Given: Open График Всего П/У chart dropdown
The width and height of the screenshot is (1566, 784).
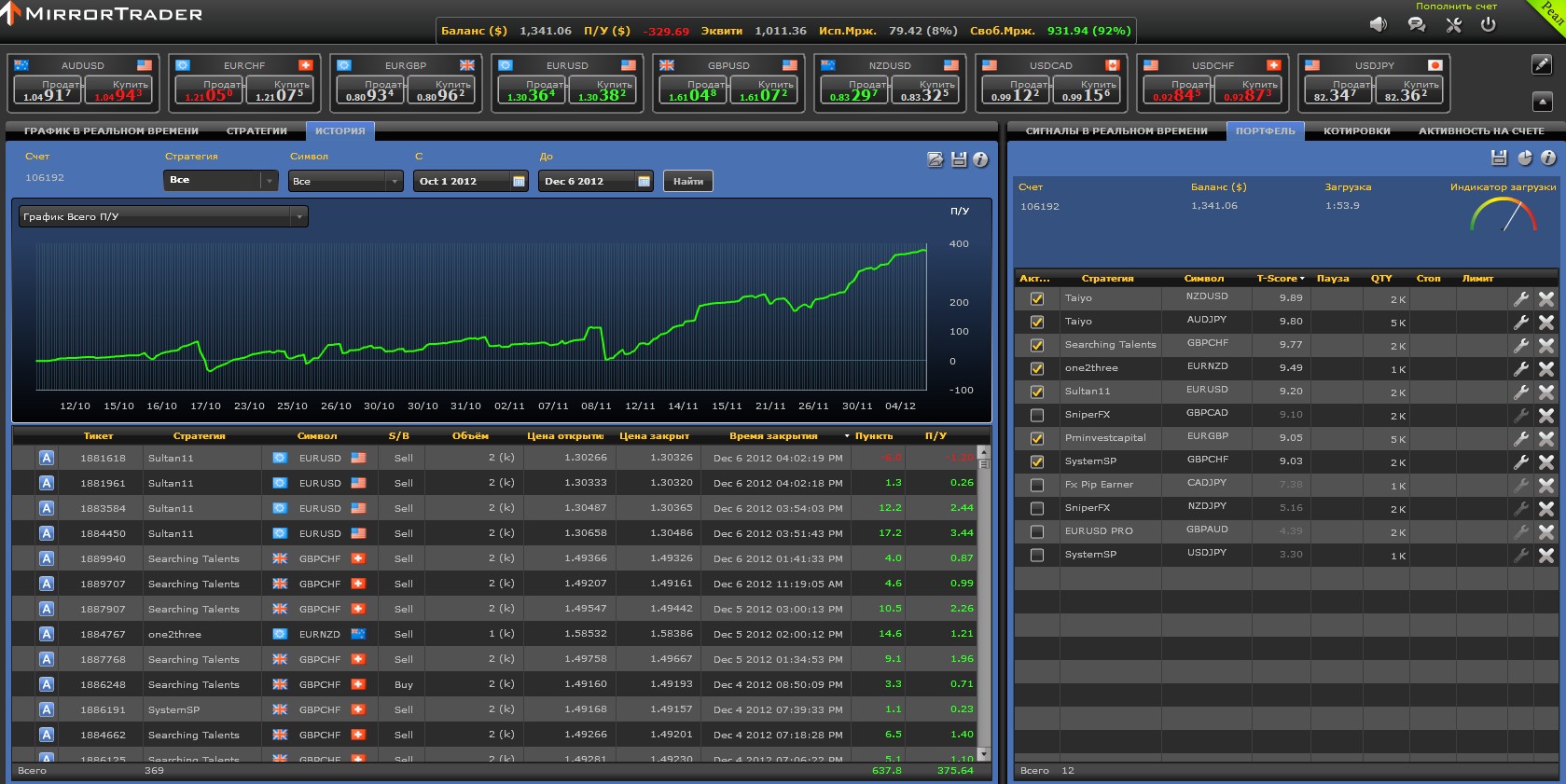Looking at the screenshot, I should tap(163, 216).
